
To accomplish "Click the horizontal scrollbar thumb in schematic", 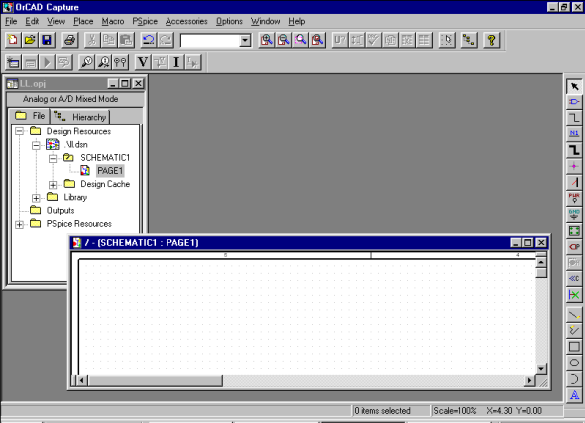I will point(155,380).
